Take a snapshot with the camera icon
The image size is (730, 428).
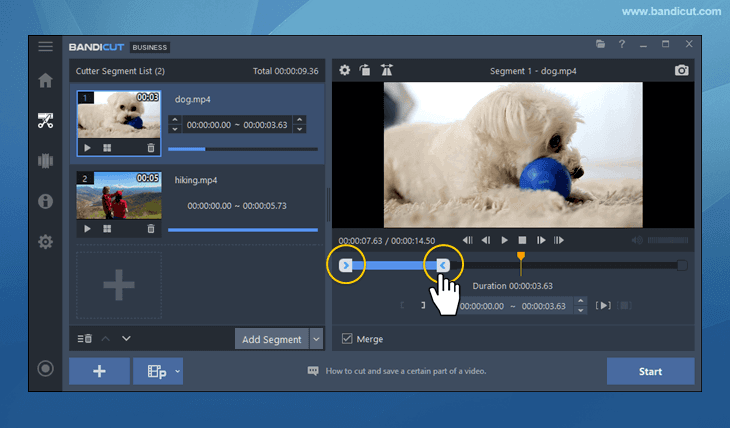682,71
